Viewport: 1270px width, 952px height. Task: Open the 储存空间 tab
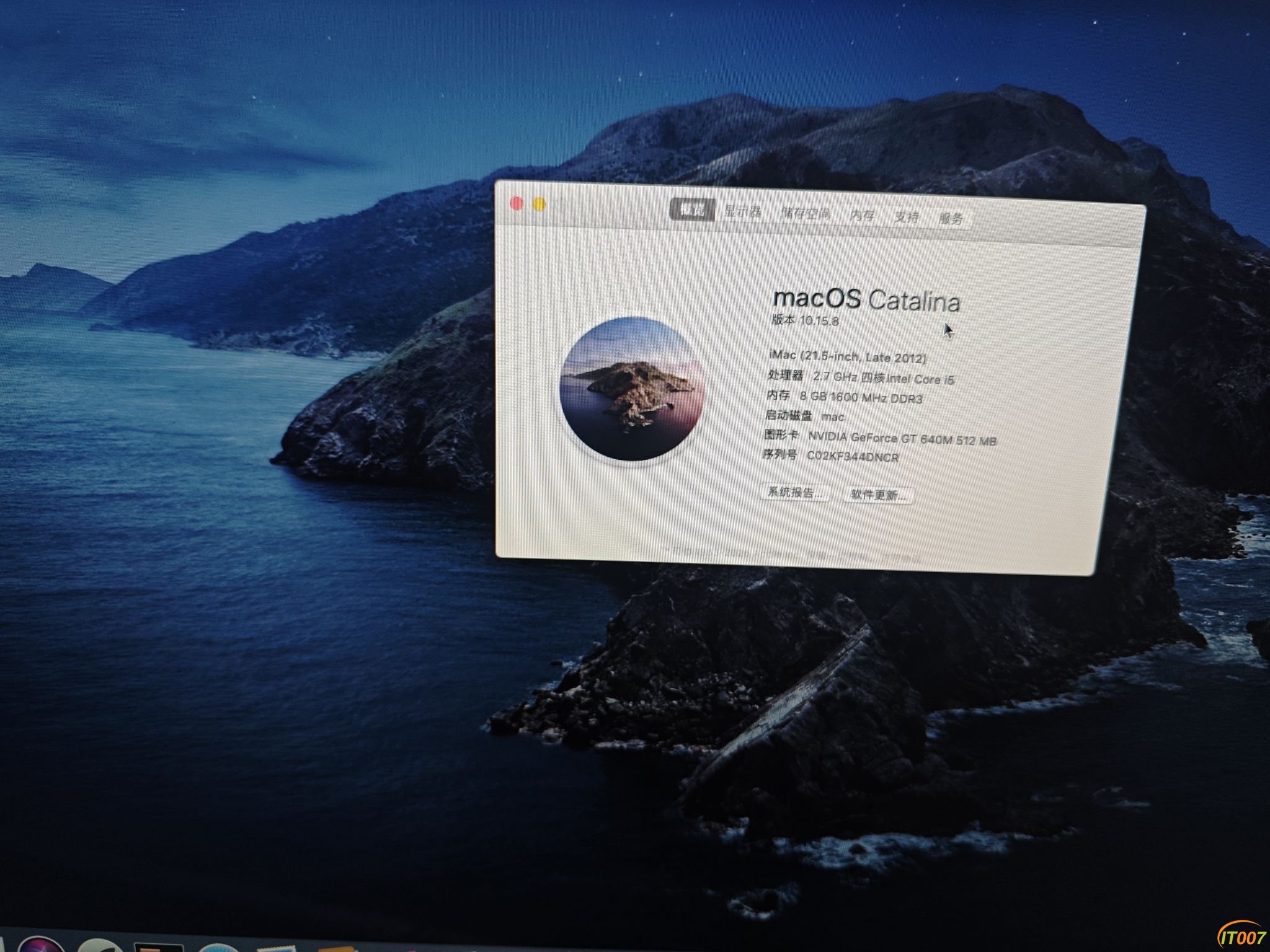[805, 213]
